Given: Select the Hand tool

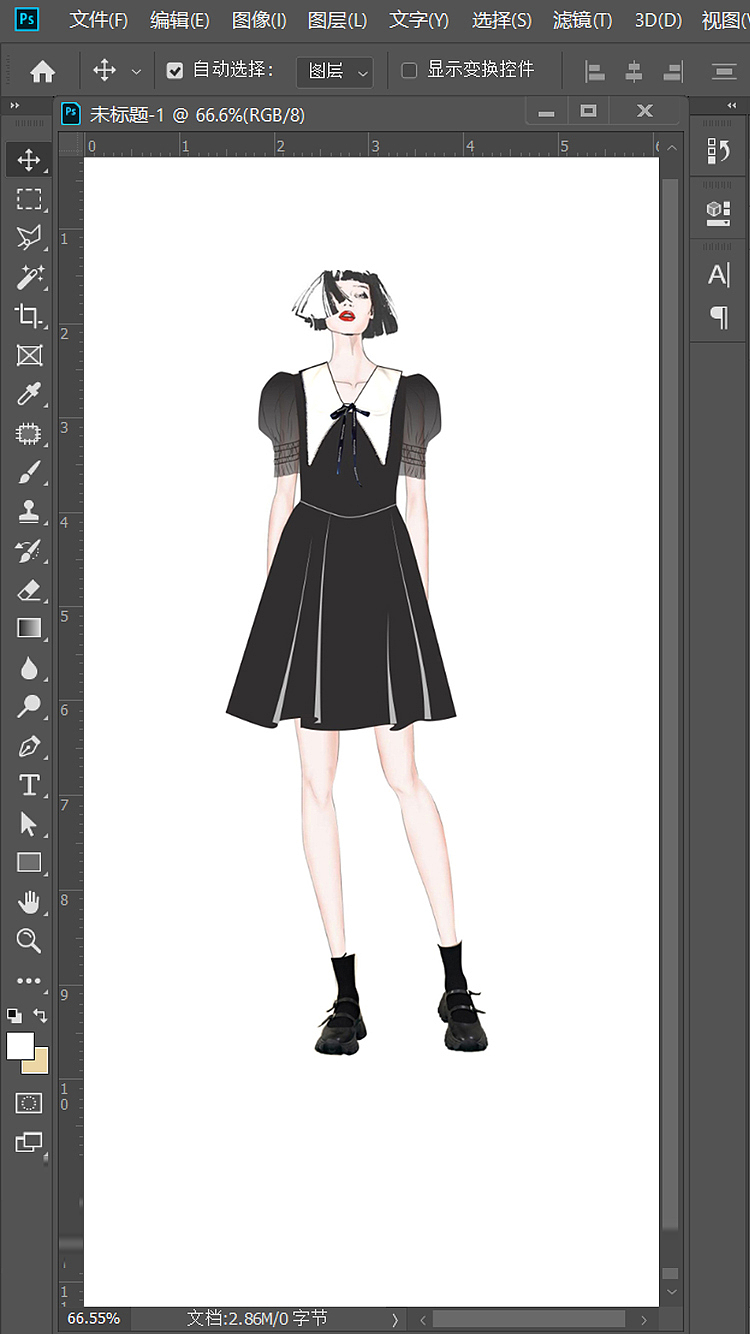Looking at the screenshot, I should (29, 902).
